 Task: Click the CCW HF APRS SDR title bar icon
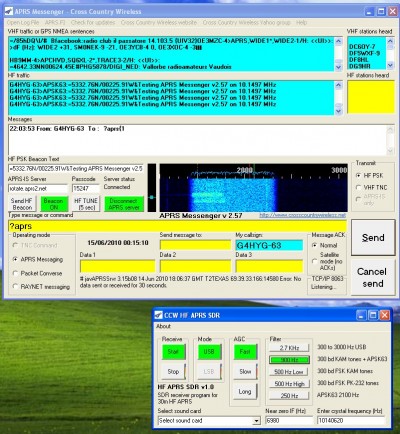coord(159,315)
